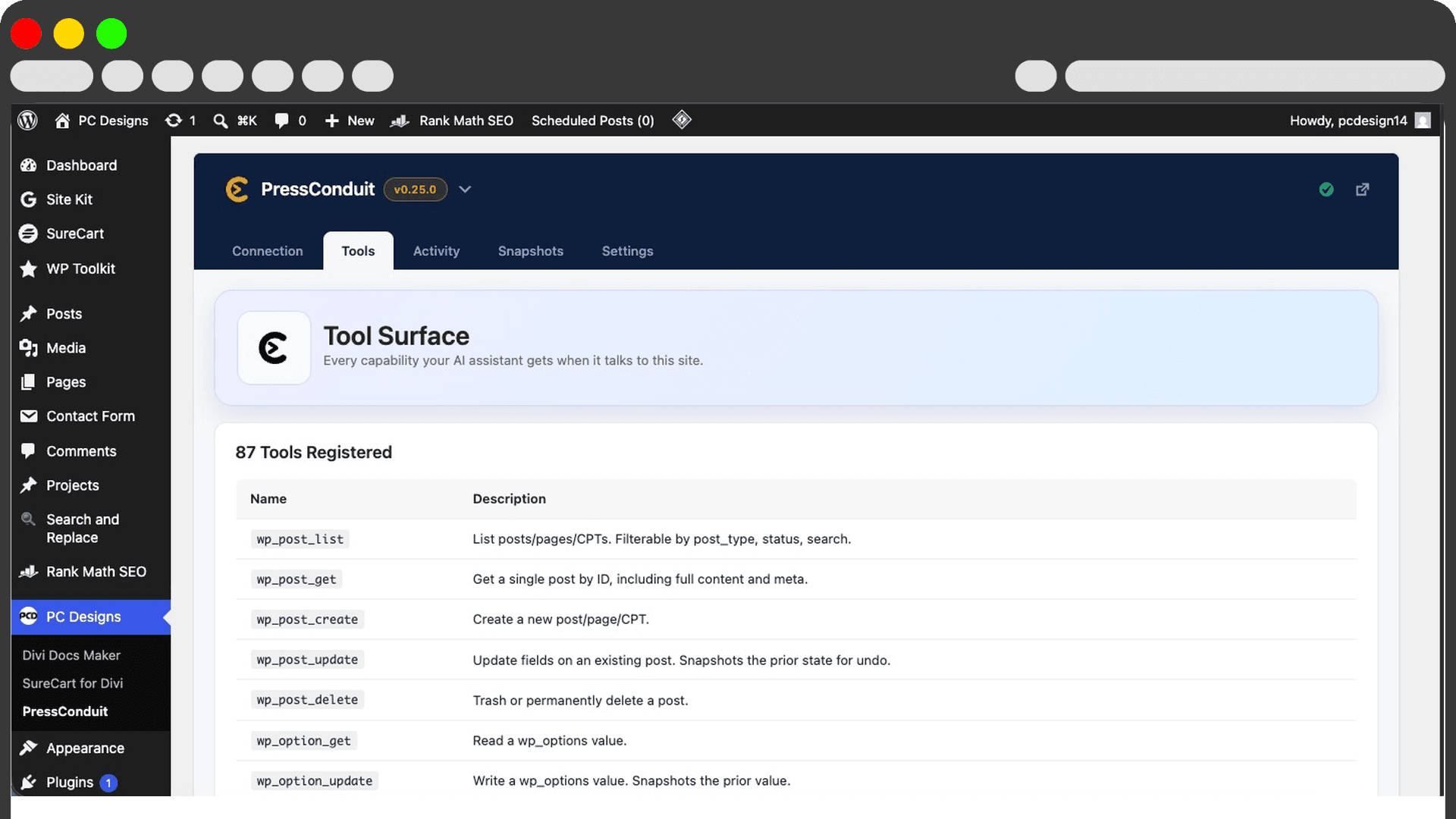Go to Posts in sidebar
This screenshot has height=819, width=1456.
[64, 314]
